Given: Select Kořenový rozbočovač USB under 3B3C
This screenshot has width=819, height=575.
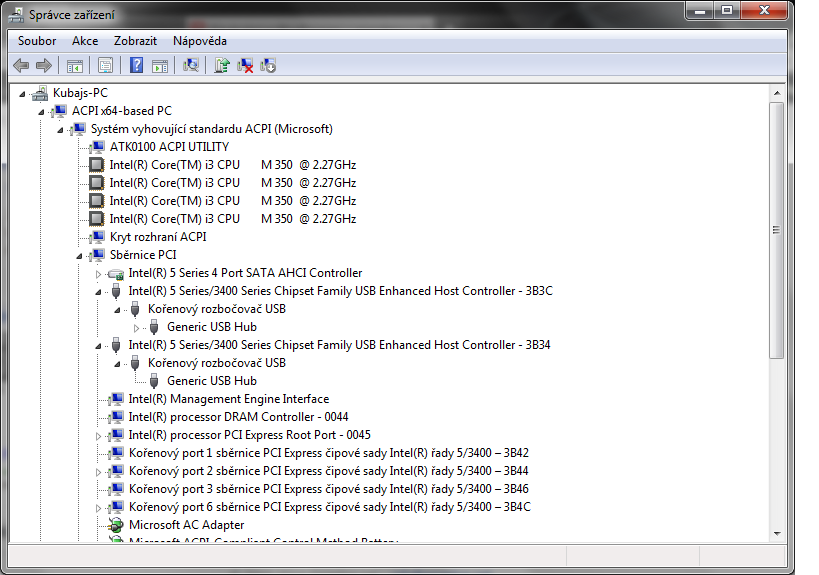Looking at the screenshot, I should point(216,309).
